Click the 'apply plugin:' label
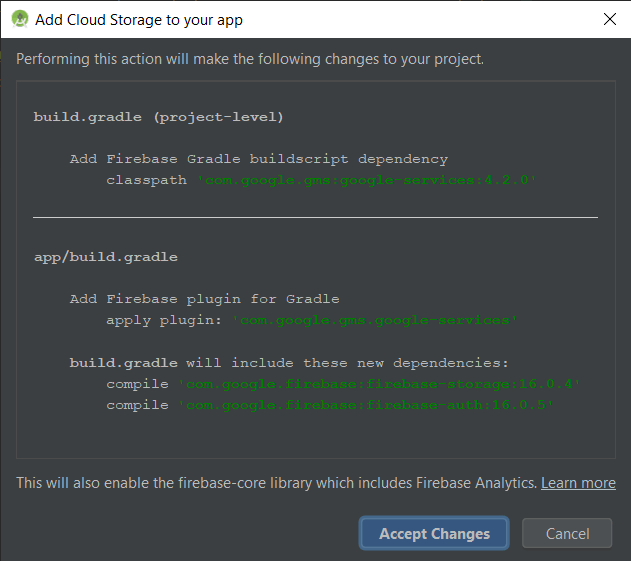Image resolution: width=631 pixels, height=561 pixels. coord(164,320)
